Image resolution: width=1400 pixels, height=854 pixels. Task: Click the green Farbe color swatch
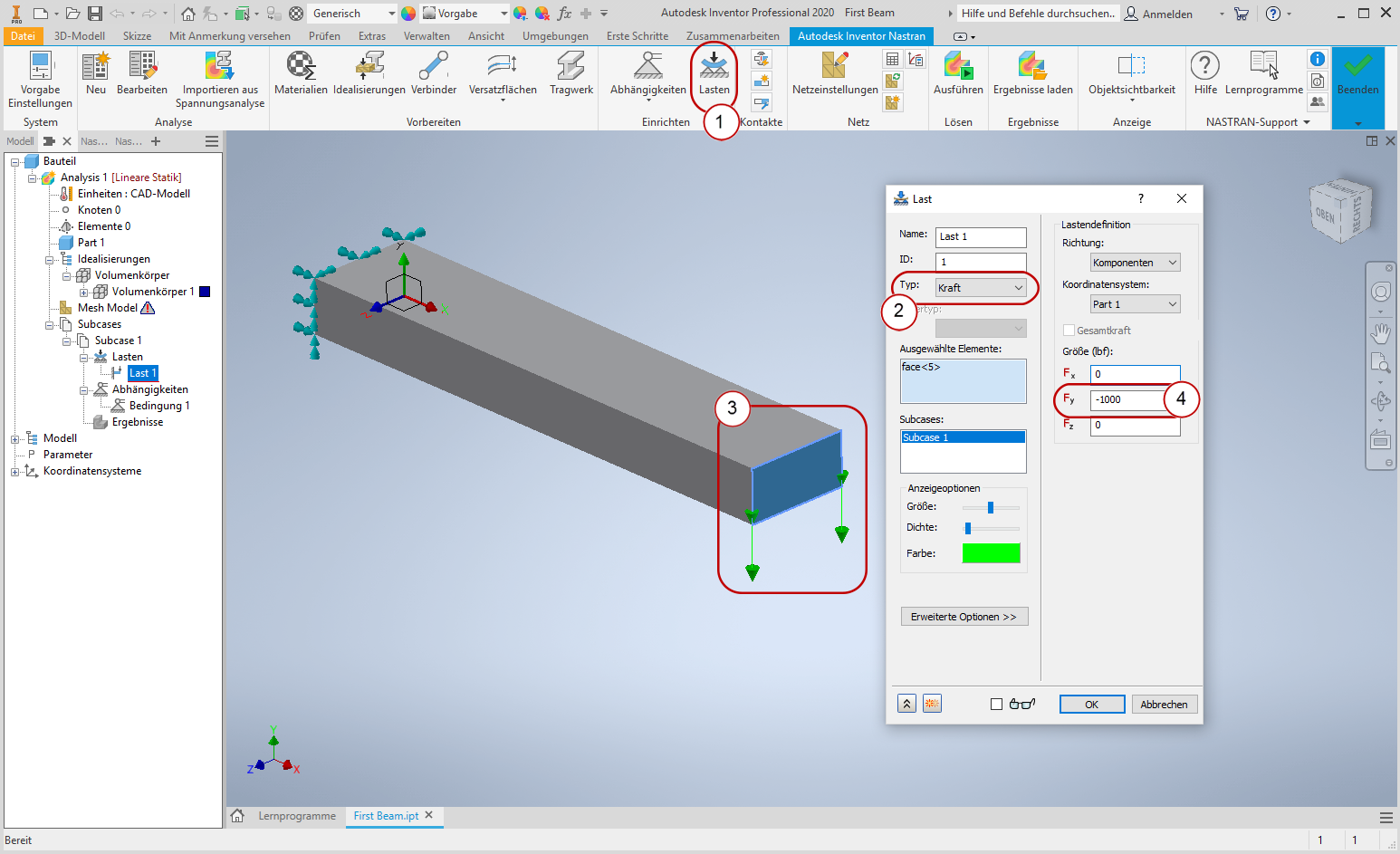point(991,553)
